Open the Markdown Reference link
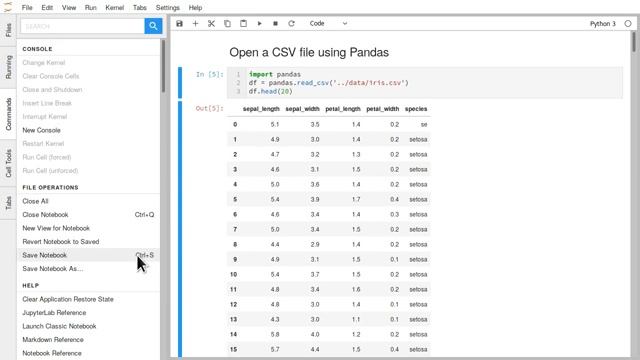Image resolution: width=640 pixels, height=360 pixels. tap(88, 340)
